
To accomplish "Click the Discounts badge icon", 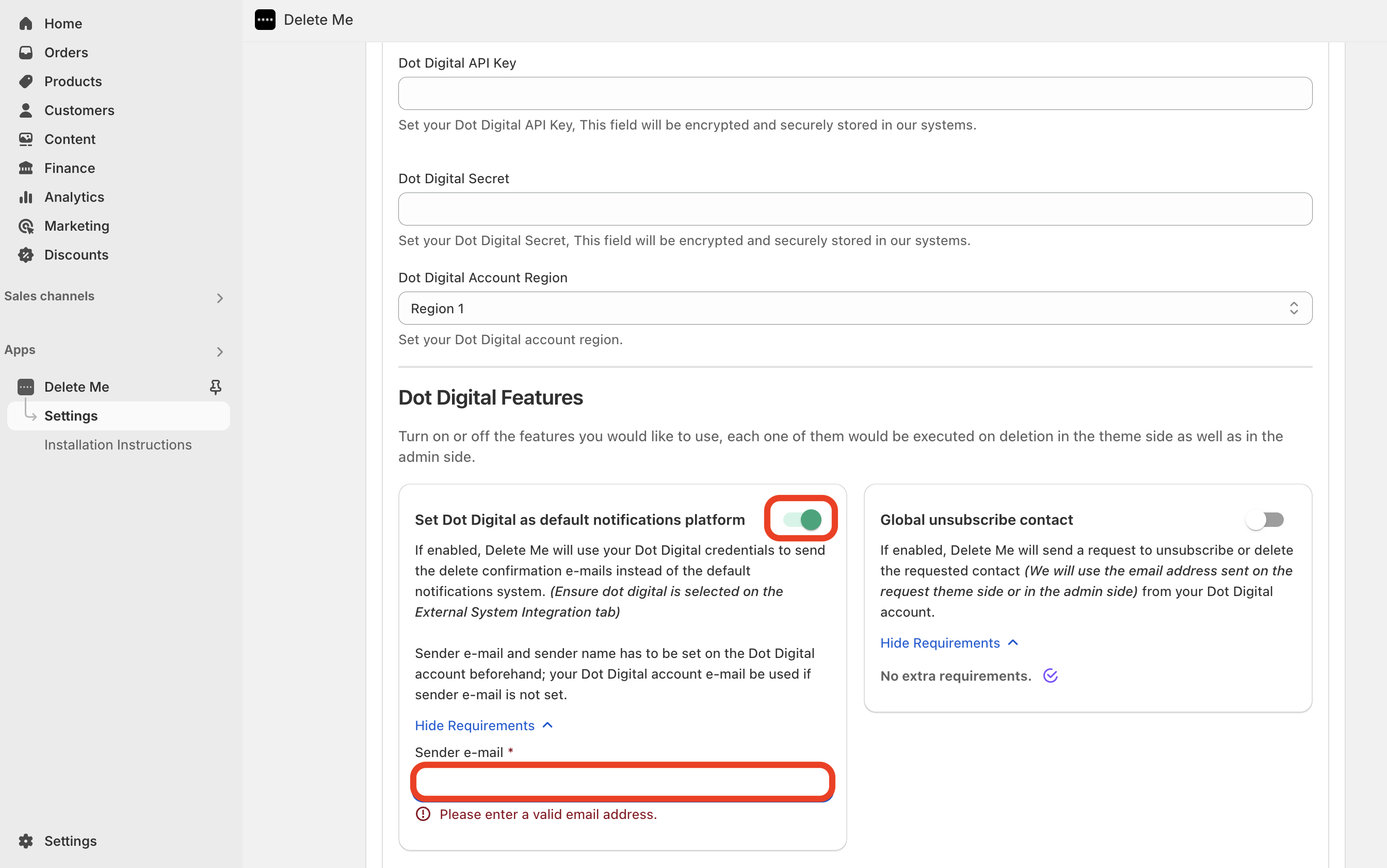I will pyautogui.click(x=26, y=255).
